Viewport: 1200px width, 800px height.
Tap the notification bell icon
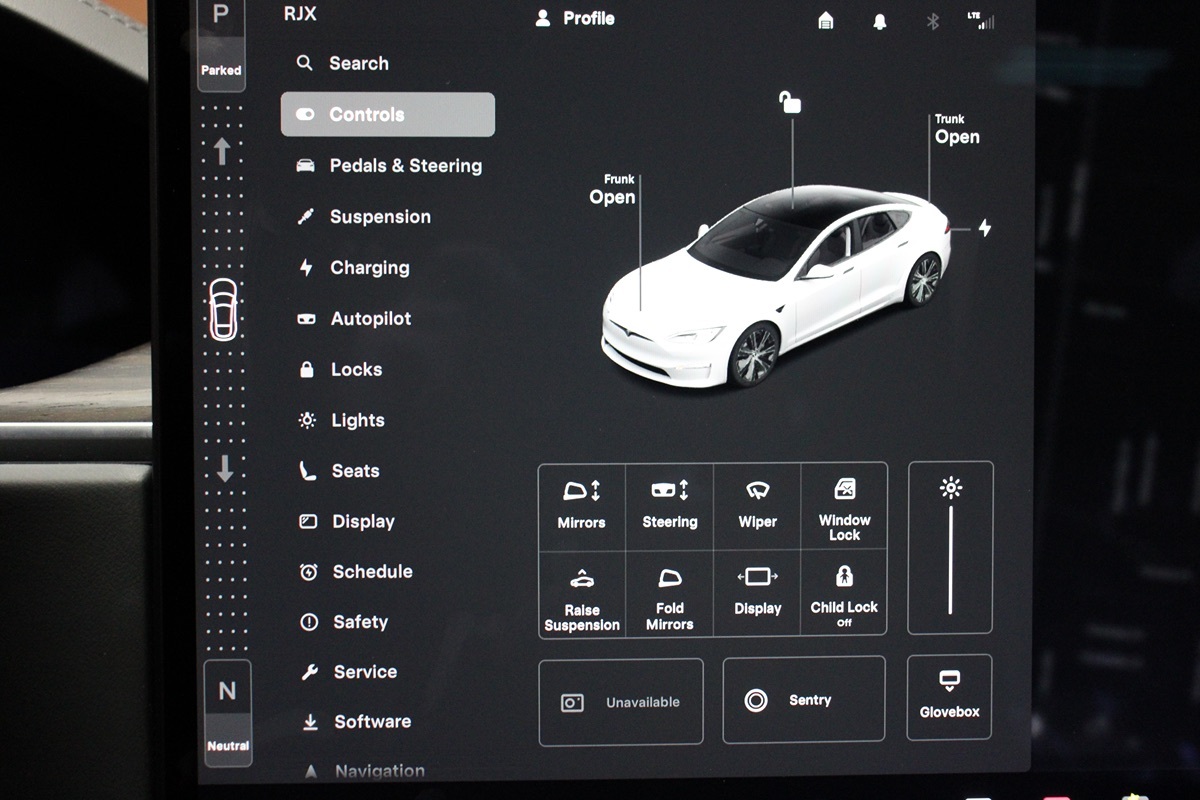(x=880, y=21)
